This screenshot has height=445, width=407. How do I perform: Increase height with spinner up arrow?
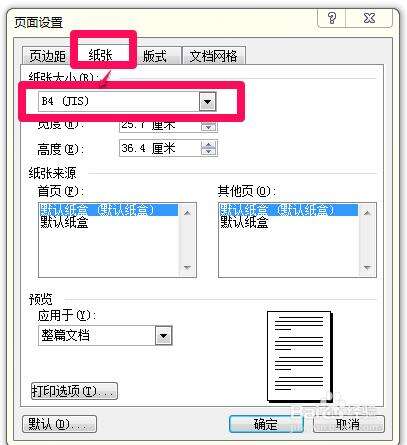[209, 145]
